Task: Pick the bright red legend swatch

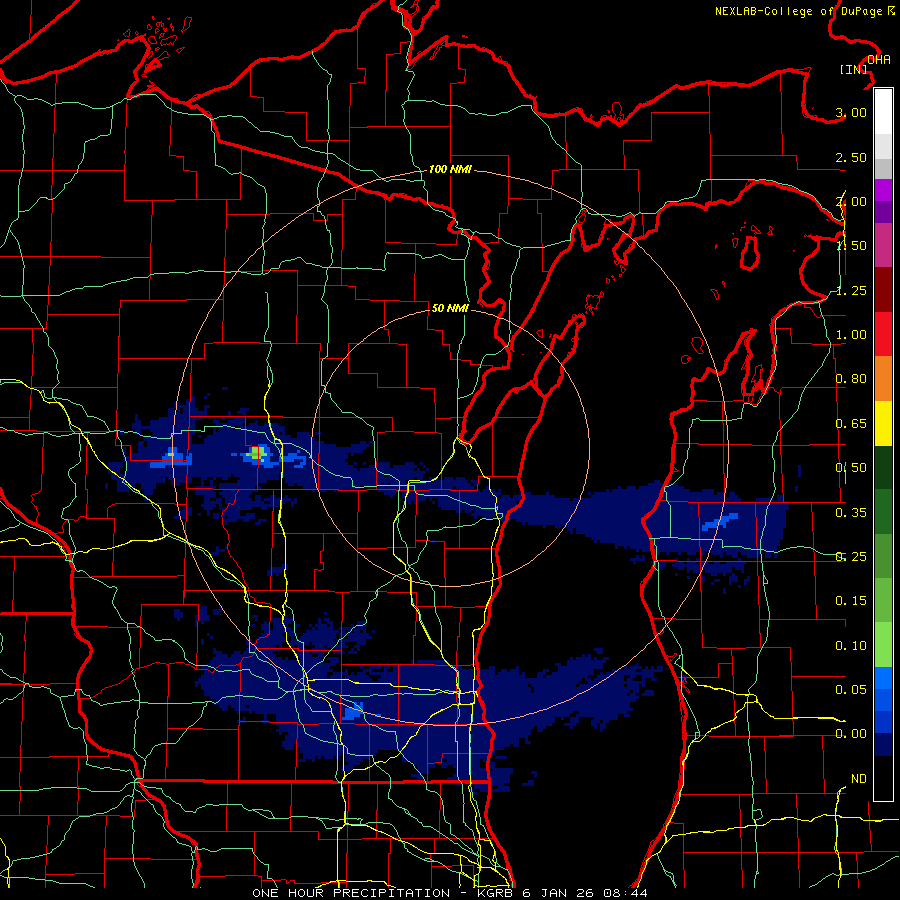Action: [883, 335]
